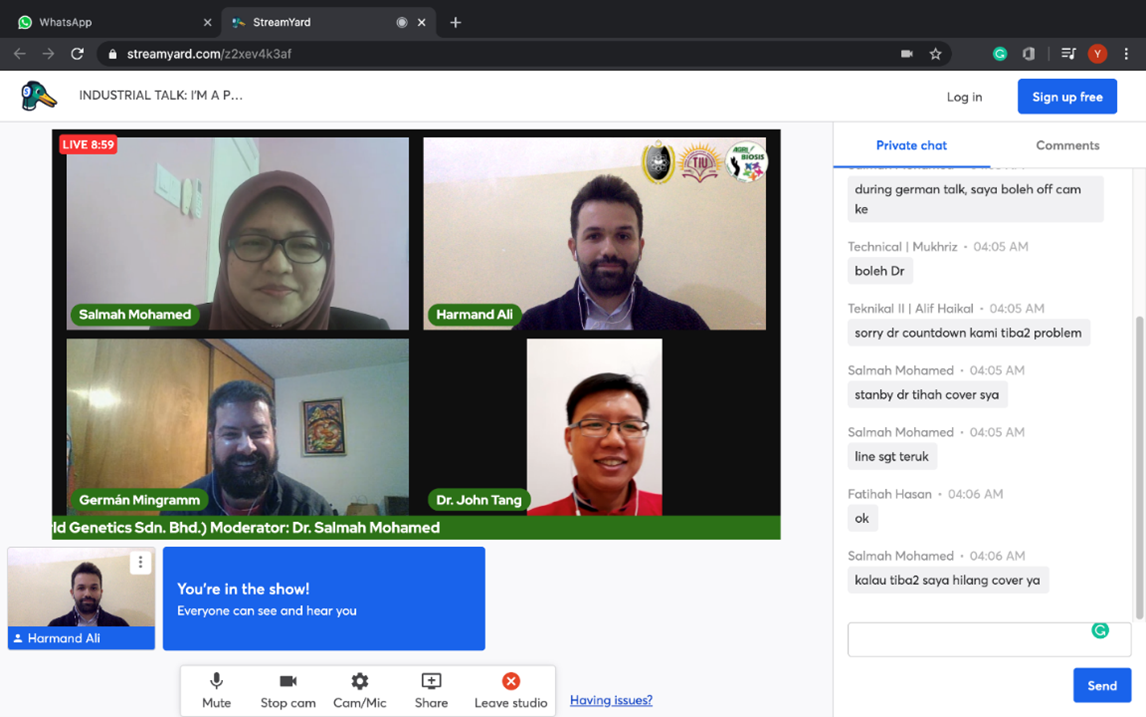Stop the camera feed
This screenshot has height=717, width=1146.
pyautogui.click(x=288, y=690)
